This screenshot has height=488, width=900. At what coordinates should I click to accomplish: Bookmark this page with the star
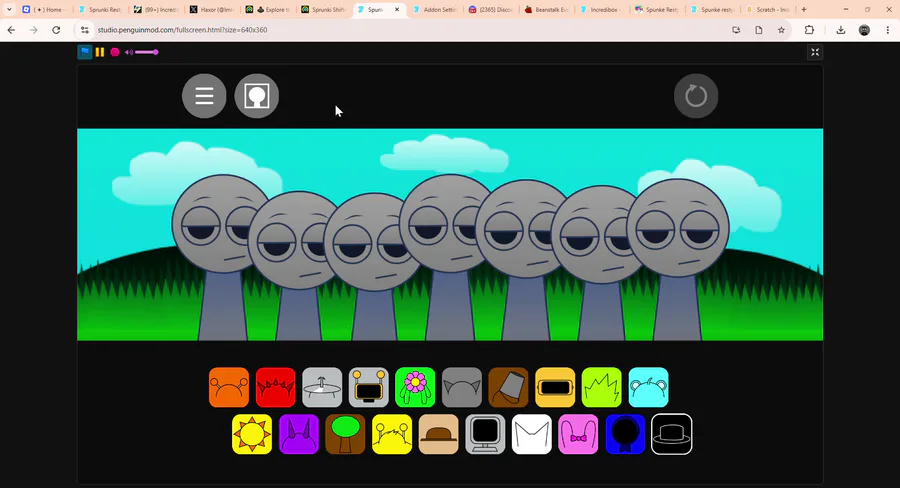pyautogui.click(x=781, y=30)
